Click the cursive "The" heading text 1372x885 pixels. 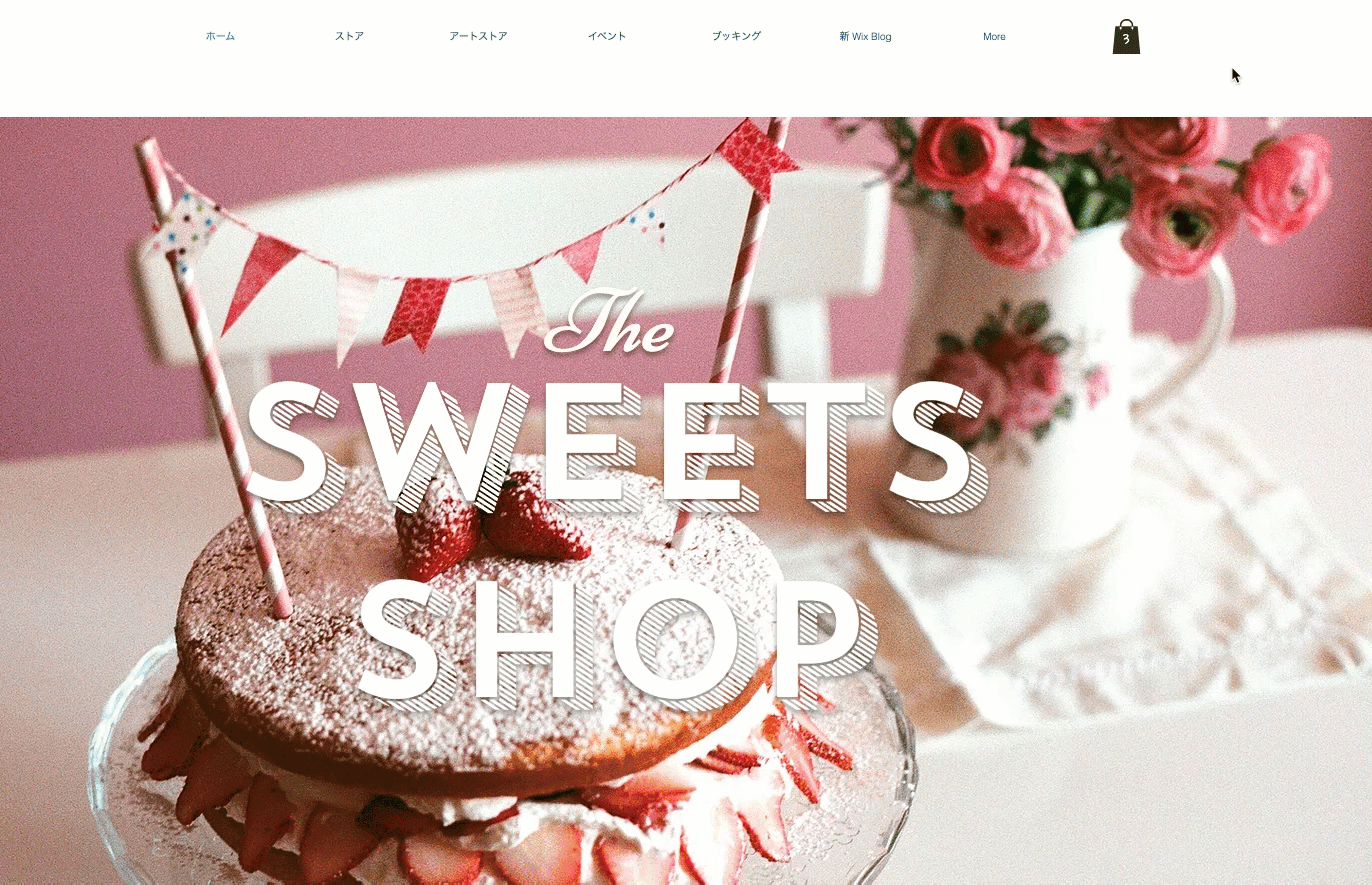[611, 322]
